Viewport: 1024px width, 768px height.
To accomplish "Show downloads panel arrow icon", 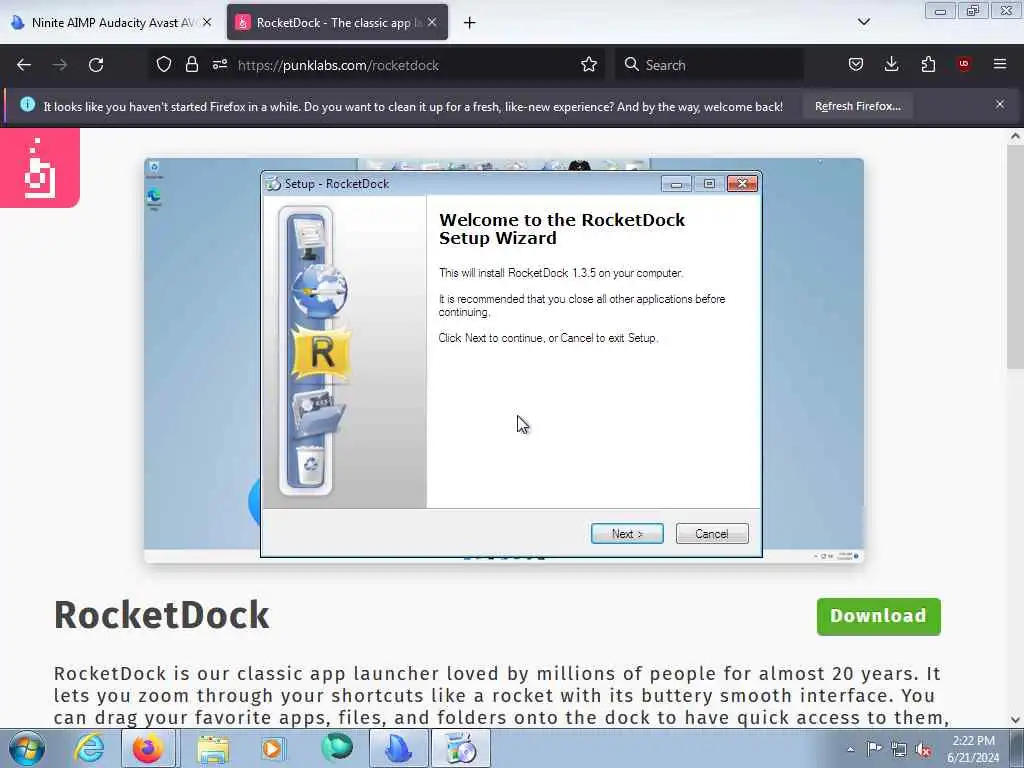I will [x=891, y=64].
